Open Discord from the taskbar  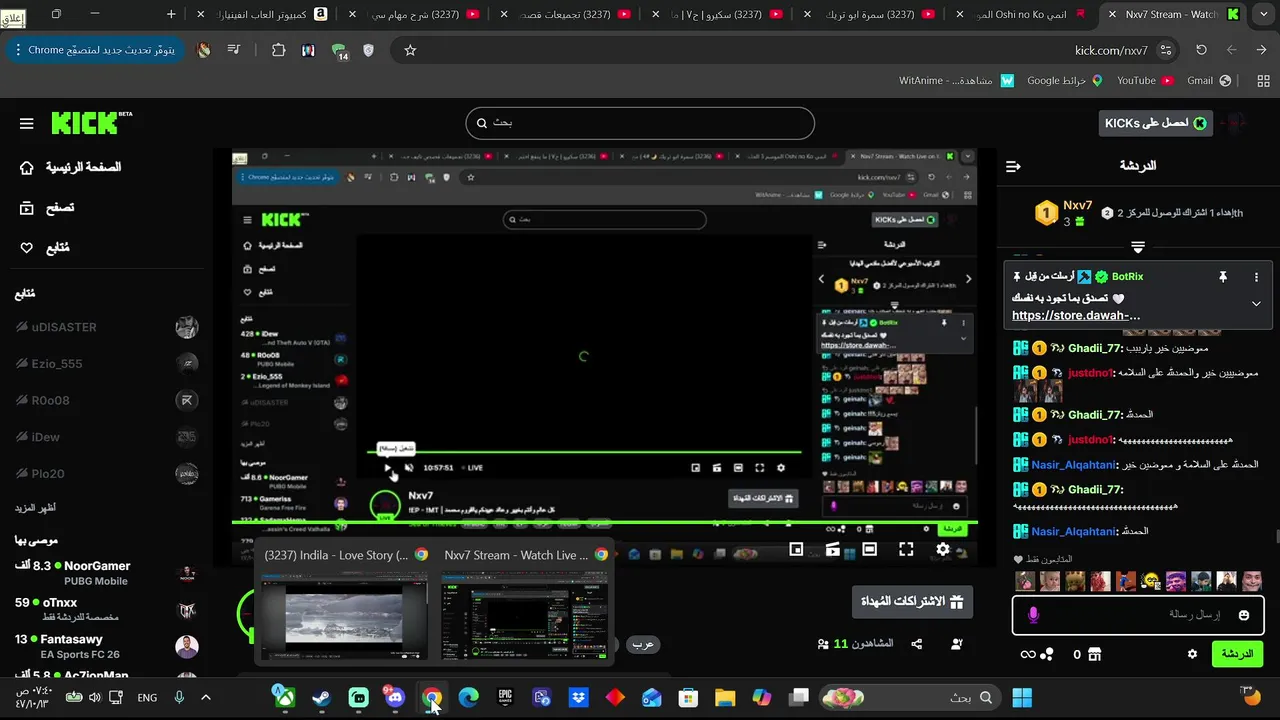tap(395, 697)
